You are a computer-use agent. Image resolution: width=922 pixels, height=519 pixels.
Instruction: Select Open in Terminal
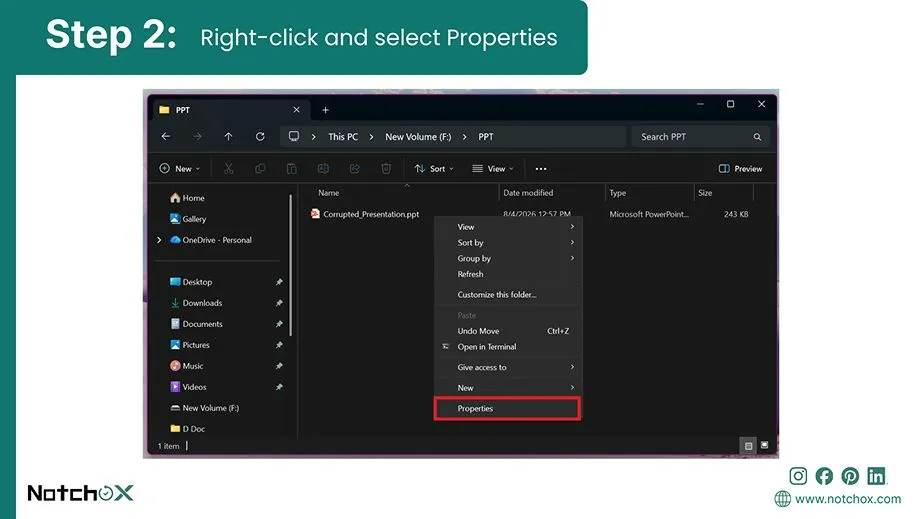tap(508, 347)
